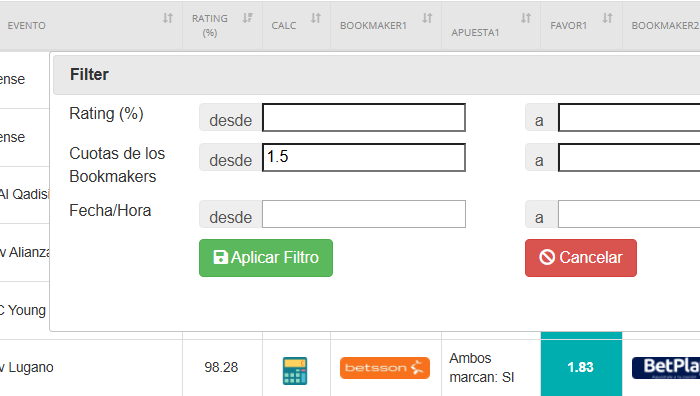The height and width of the screenshot is (396, 700).
Task: Click Aplicar Filtro button
Action: (266, 258)
